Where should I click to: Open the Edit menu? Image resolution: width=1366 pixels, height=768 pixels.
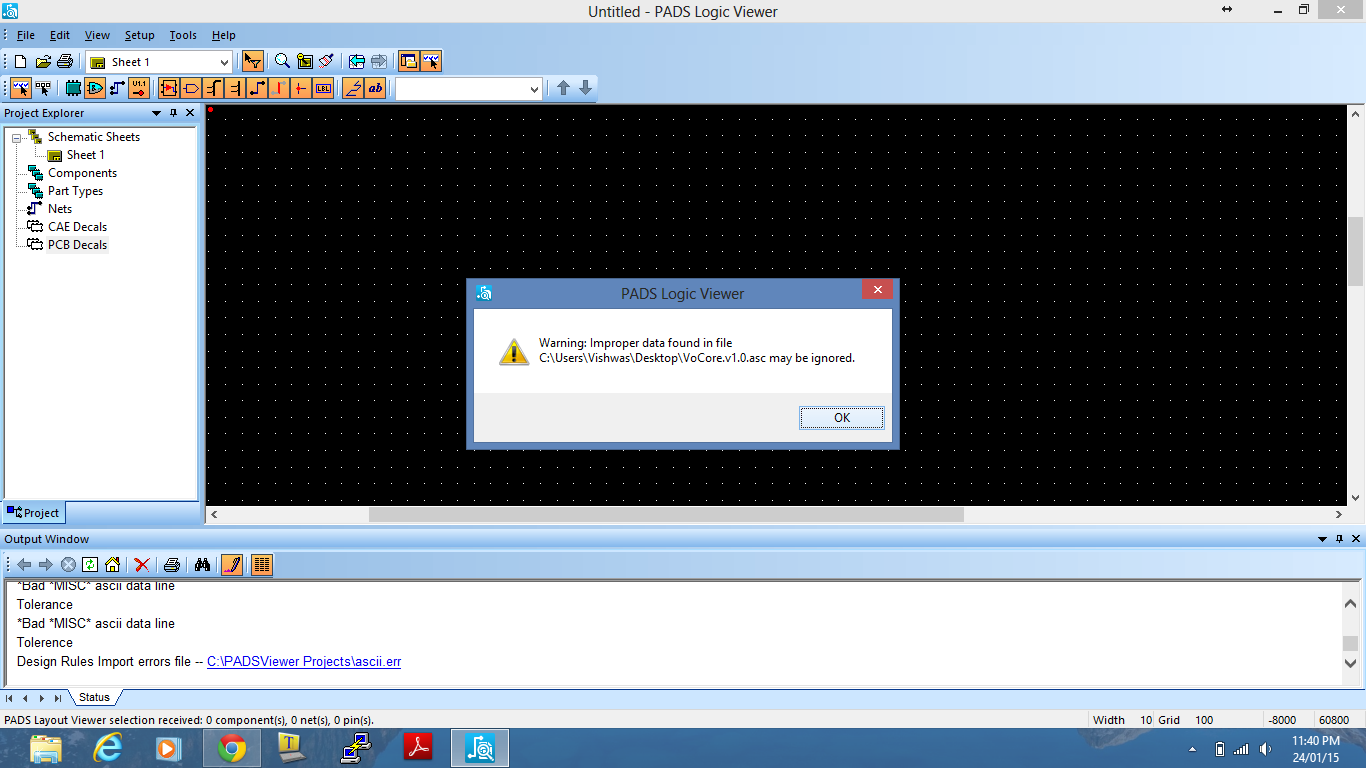pos(60,35)
